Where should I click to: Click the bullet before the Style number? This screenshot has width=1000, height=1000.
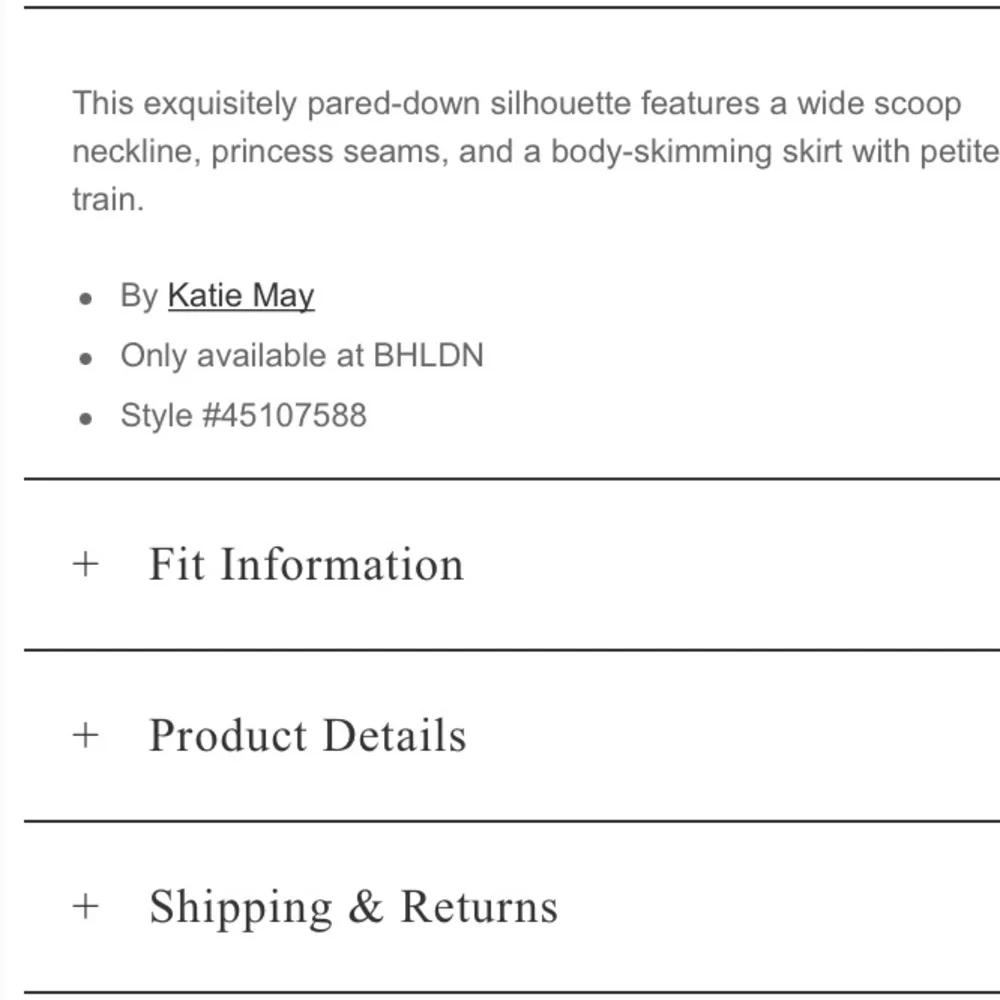point(87,417)
